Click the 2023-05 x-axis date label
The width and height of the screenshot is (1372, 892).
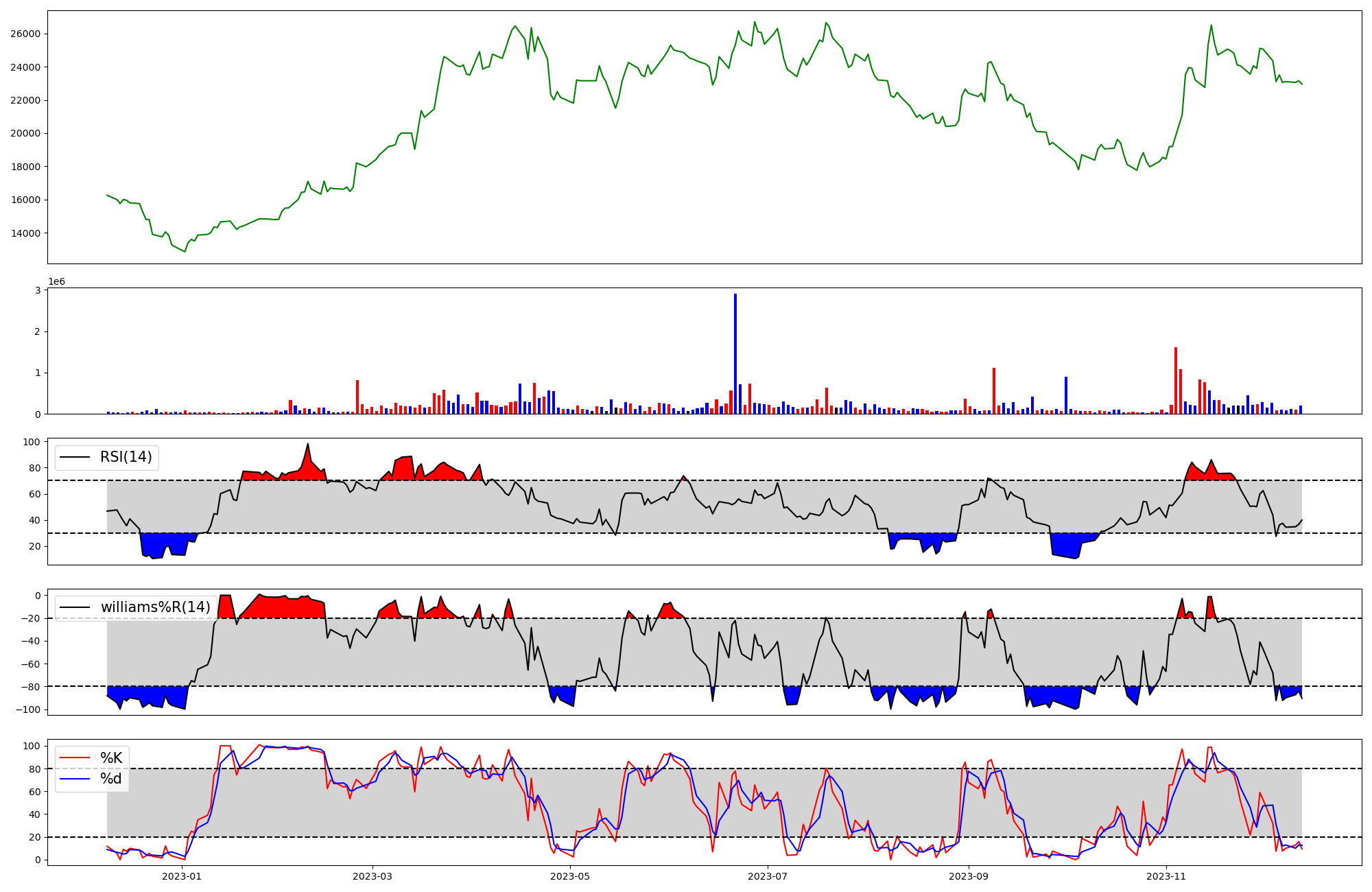click(570, 876)
